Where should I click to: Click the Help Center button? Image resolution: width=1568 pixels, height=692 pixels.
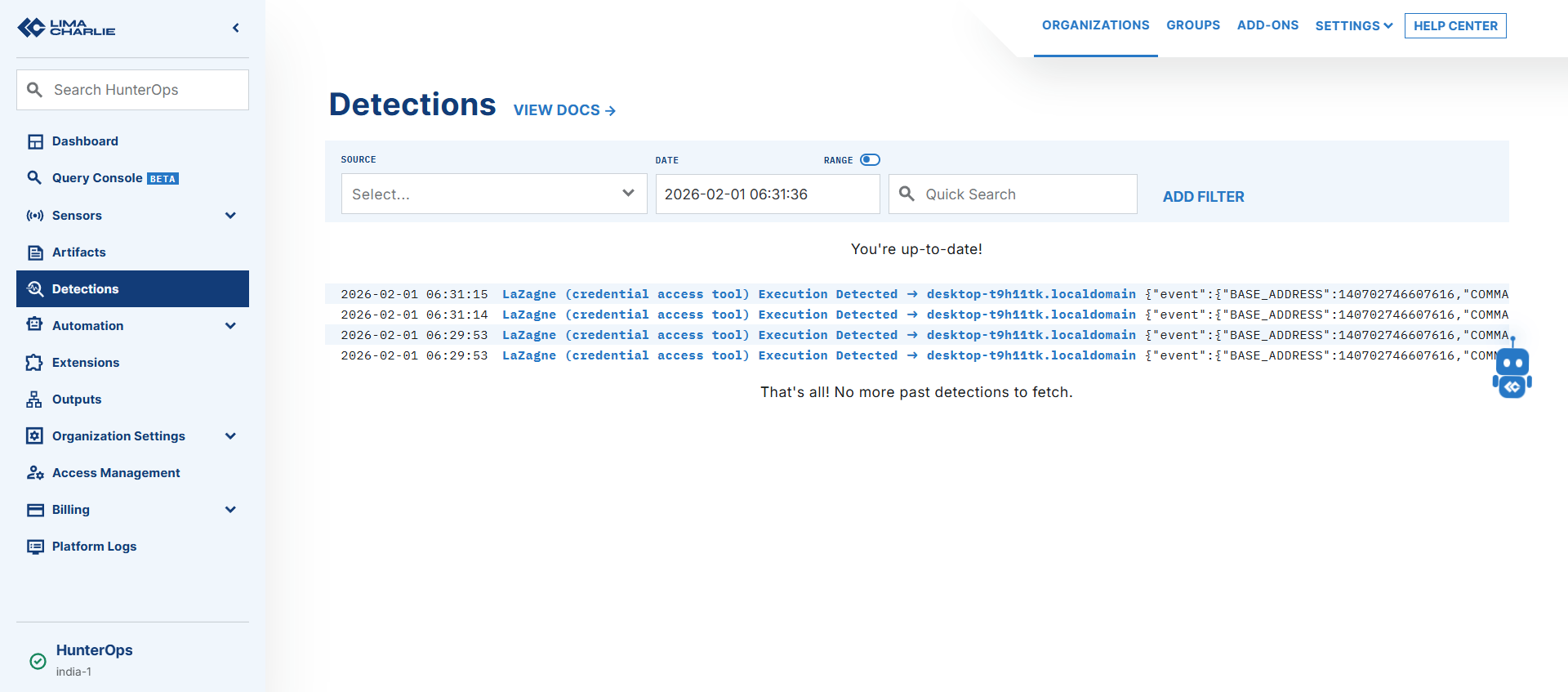point(1455,26)
